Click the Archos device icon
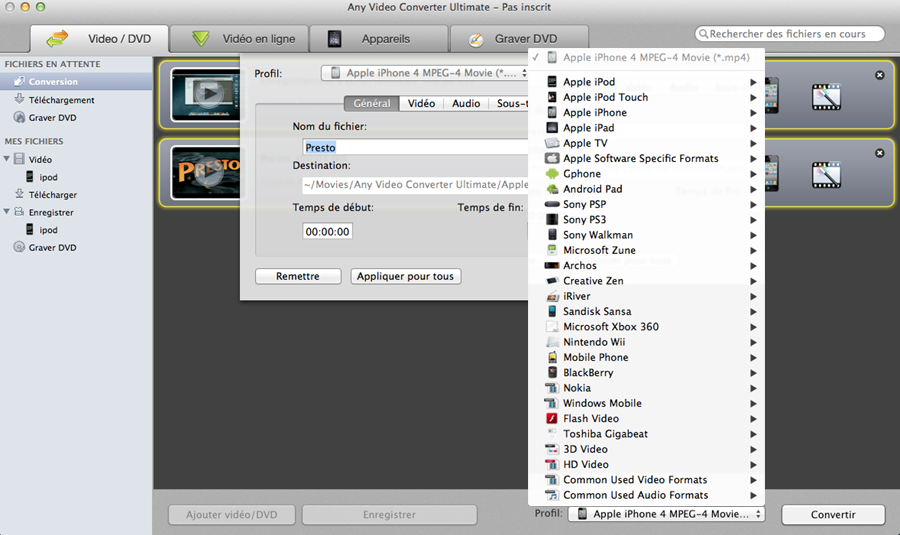 [x=552, y=265]
